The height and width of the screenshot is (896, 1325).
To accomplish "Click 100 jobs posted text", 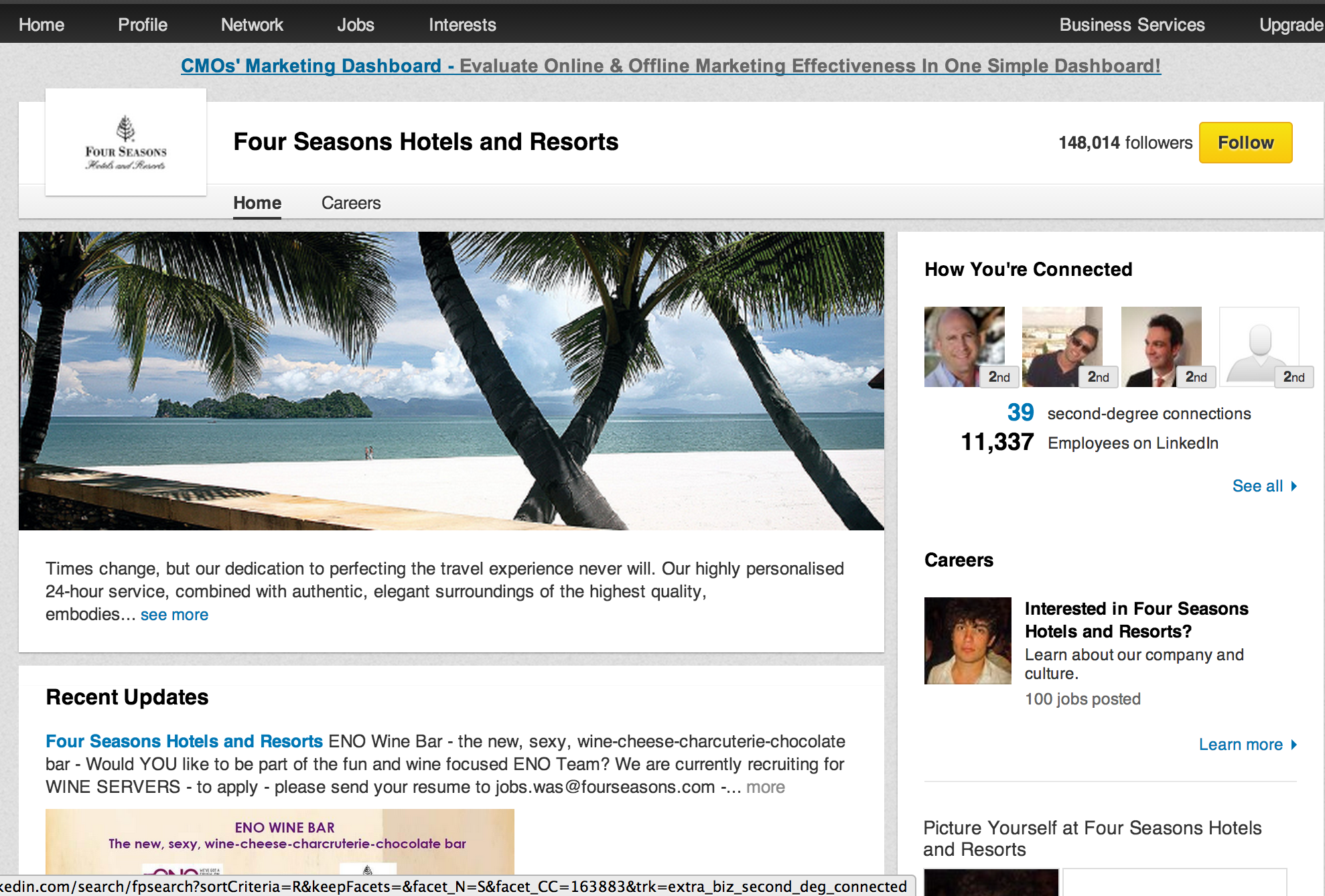I will click(x=1083, y=699).
